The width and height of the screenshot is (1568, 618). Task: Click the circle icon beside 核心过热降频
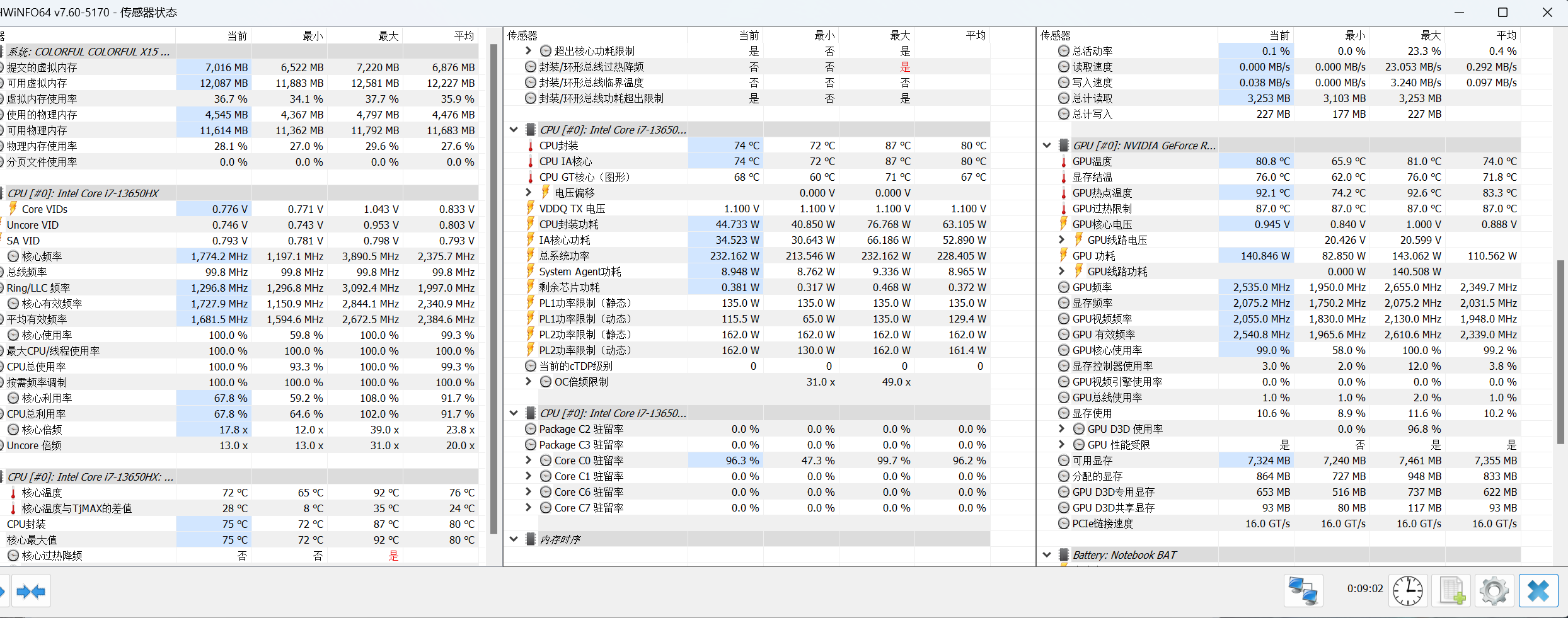pos(13,556)
